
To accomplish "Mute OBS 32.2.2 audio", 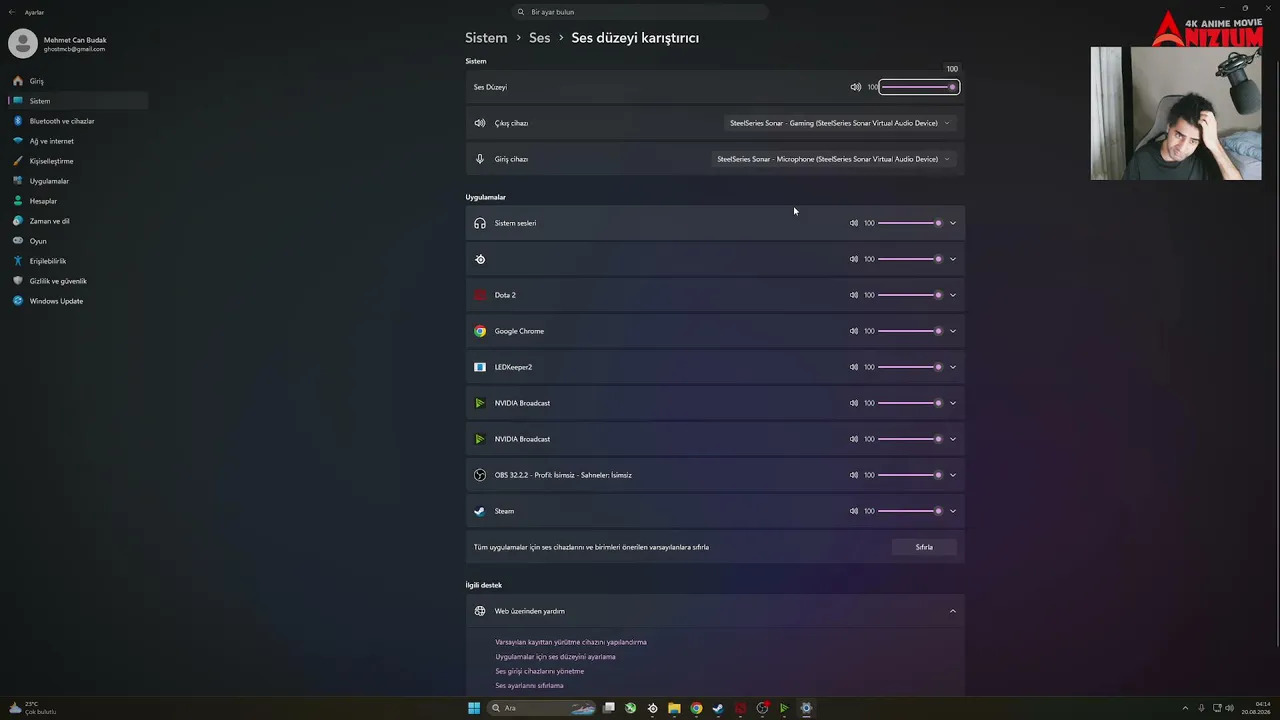I will (x=854, y=475).
